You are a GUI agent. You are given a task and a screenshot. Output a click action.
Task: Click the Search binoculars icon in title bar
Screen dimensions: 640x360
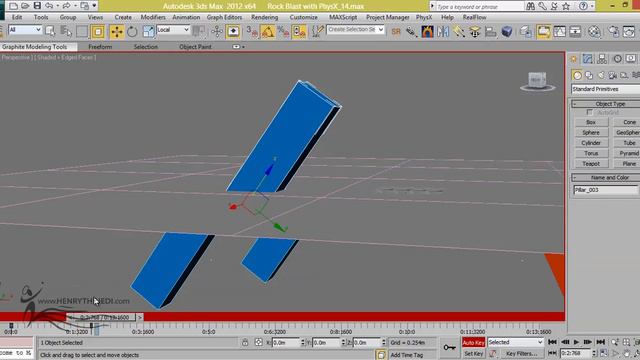(x=530, y=6)
